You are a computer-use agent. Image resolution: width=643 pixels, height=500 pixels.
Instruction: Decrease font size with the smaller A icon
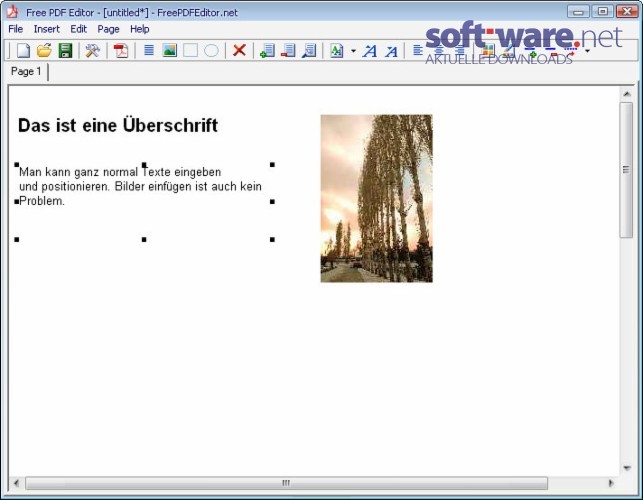[x=391, y=51]
